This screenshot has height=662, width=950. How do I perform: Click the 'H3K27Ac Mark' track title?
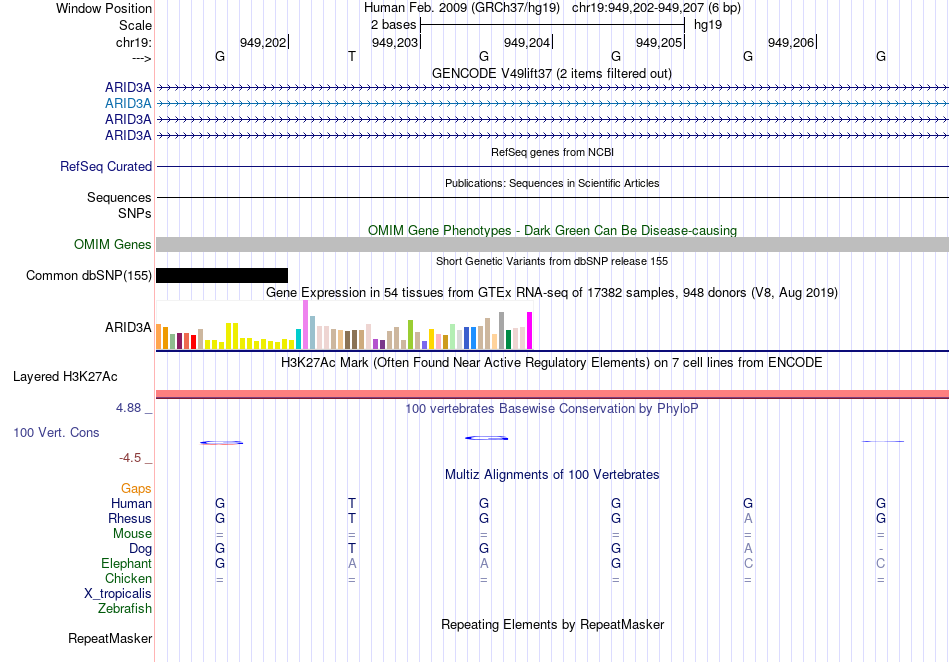tap(552, 363)
